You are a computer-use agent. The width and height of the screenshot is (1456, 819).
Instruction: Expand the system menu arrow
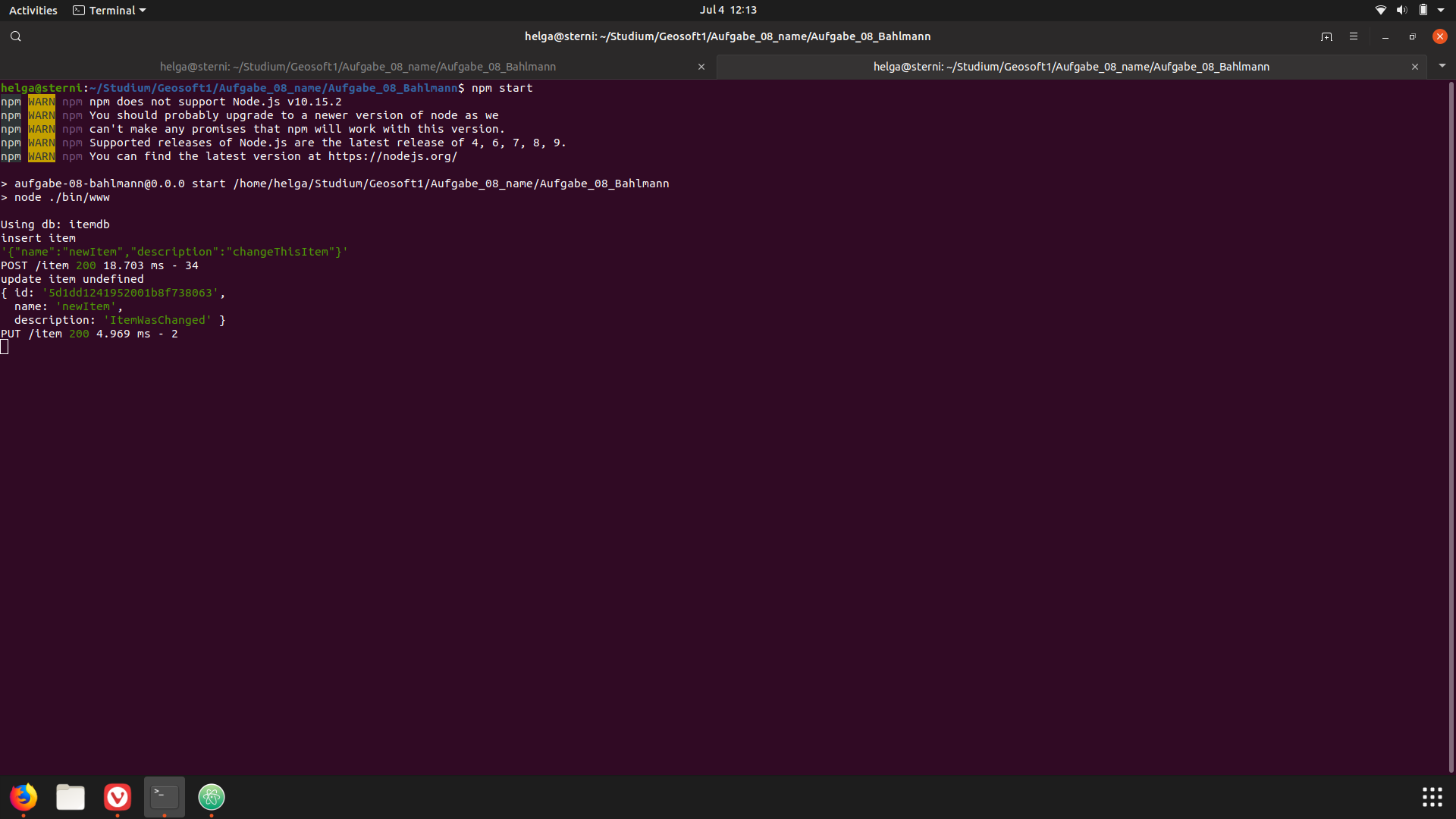coord(1441,10)
